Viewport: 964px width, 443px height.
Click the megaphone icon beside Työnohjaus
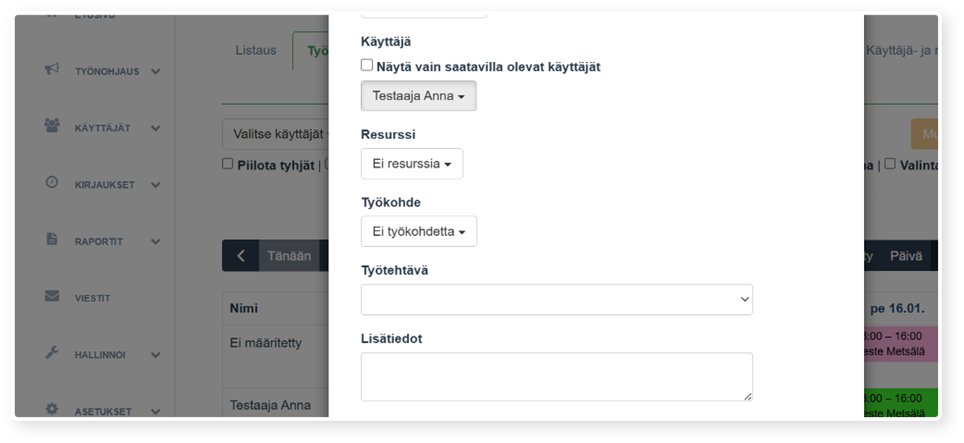(52, 69)
